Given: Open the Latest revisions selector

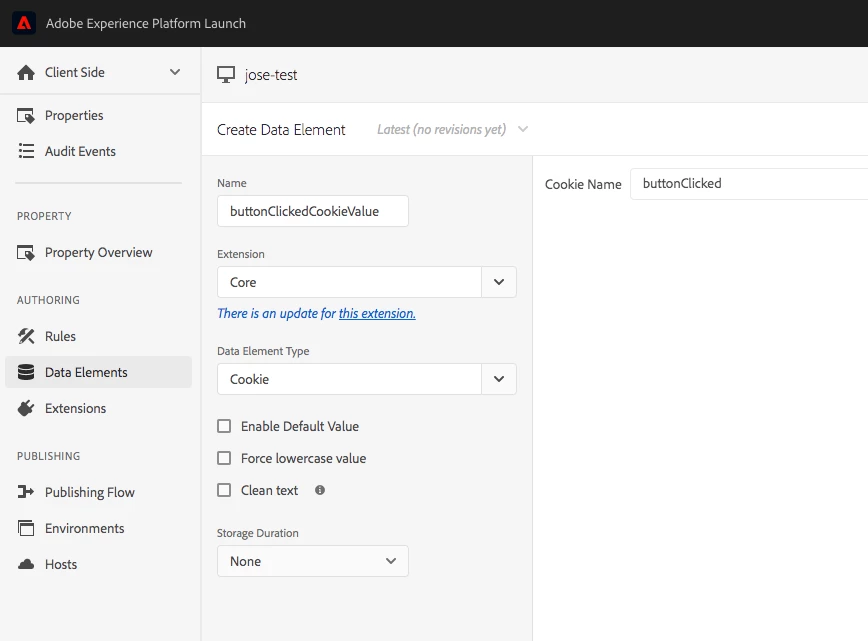Looking at the screenshot, I should coord(452,130).
